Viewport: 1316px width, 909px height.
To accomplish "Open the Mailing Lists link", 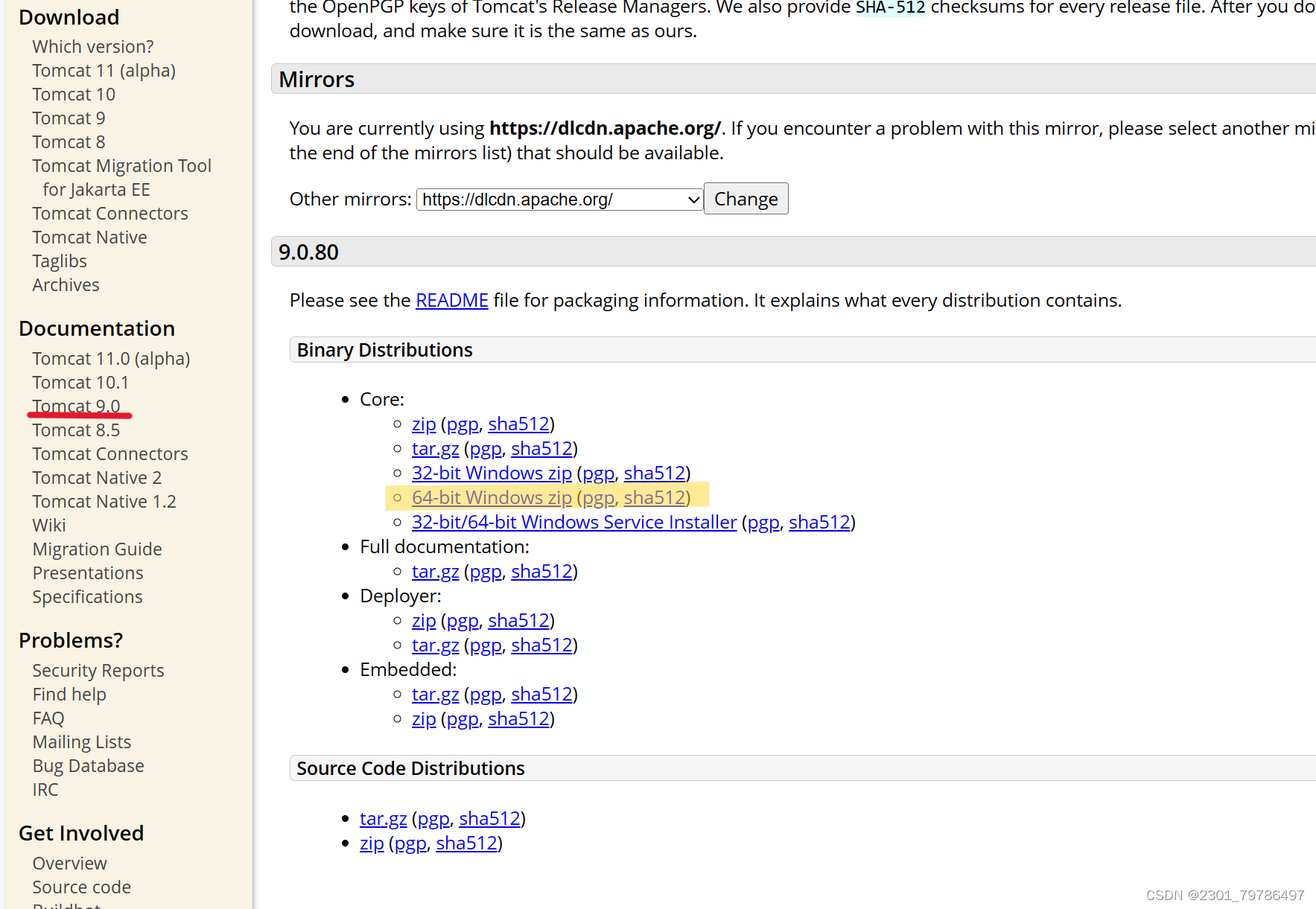I will click(82, 741).
